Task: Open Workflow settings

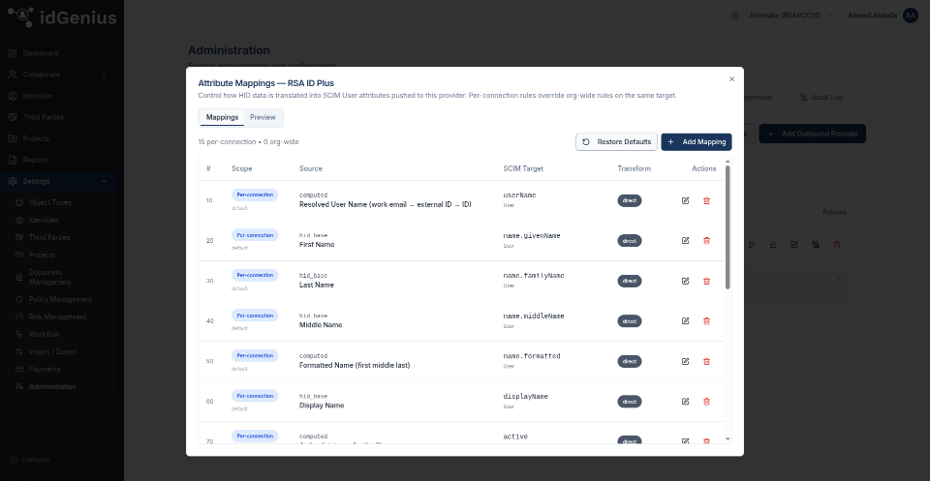Action: click(x=44, y=335)
